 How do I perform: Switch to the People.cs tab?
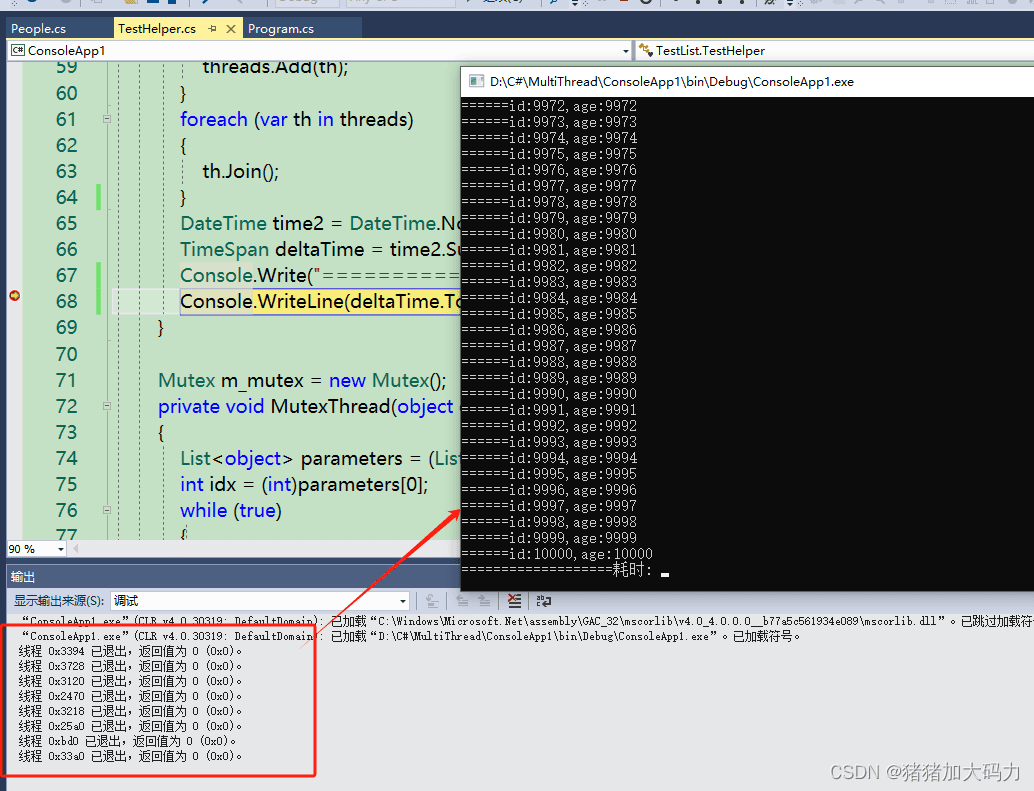(38, 29)
